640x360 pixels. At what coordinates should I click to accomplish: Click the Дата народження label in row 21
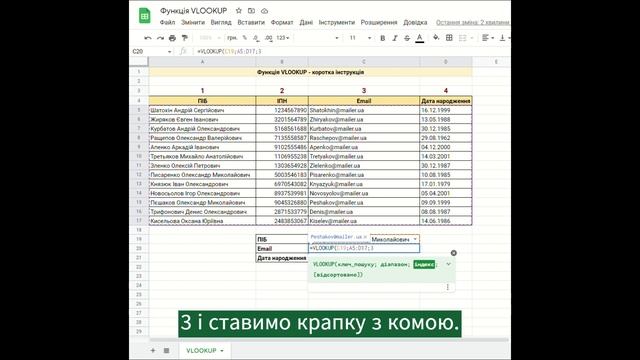[282, 258]
